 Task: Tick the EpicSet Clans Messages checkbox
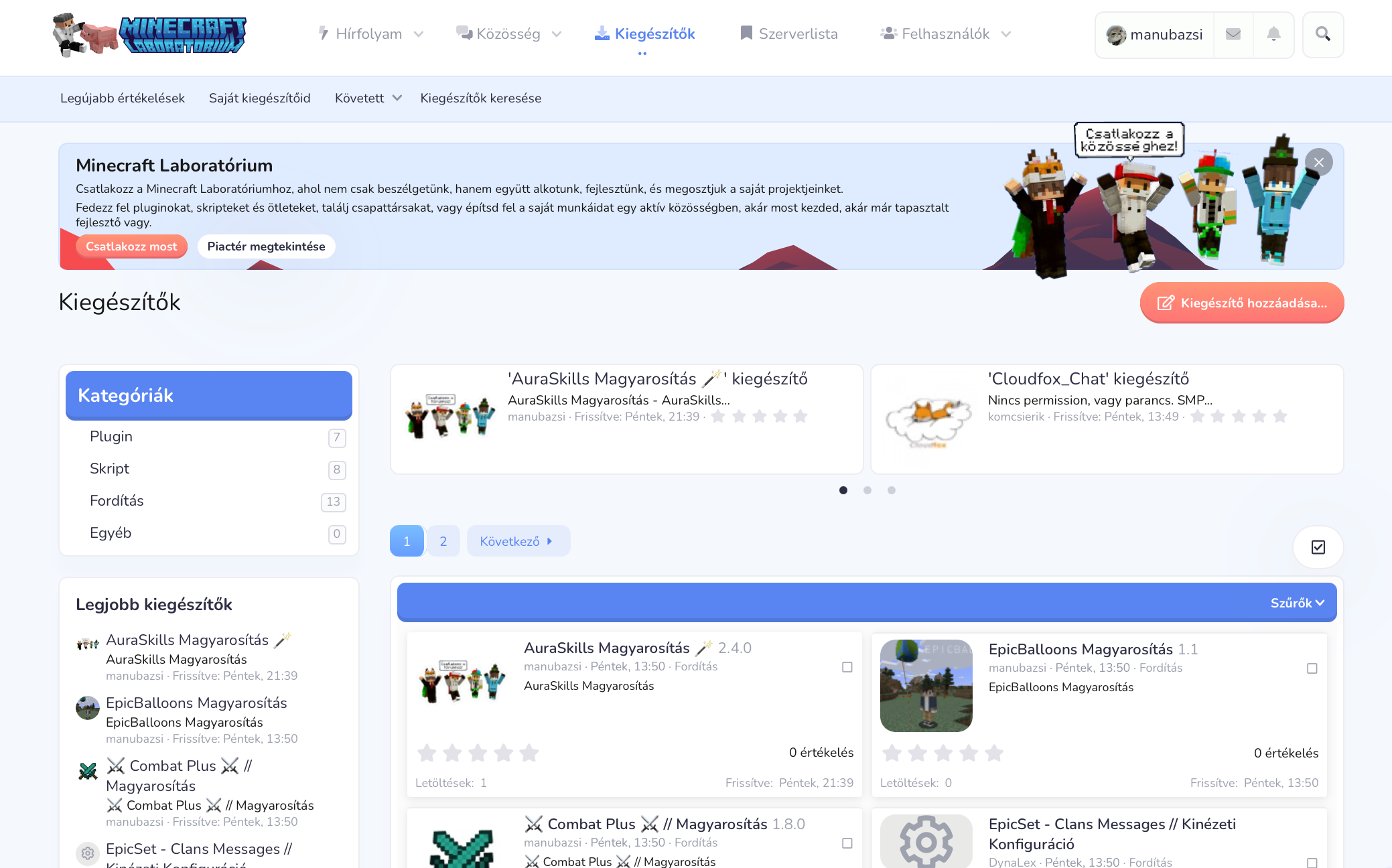1312,863
